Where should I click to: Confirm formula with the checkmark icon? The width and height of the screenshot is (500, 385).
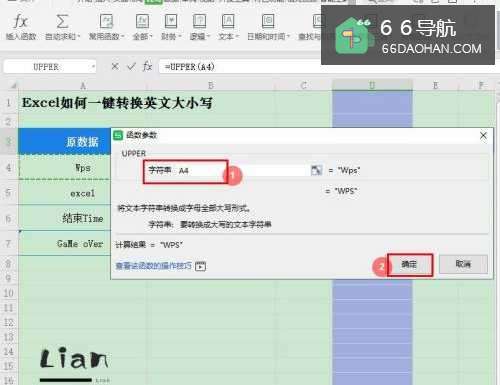pyautogui.click(x=131, y=67)
